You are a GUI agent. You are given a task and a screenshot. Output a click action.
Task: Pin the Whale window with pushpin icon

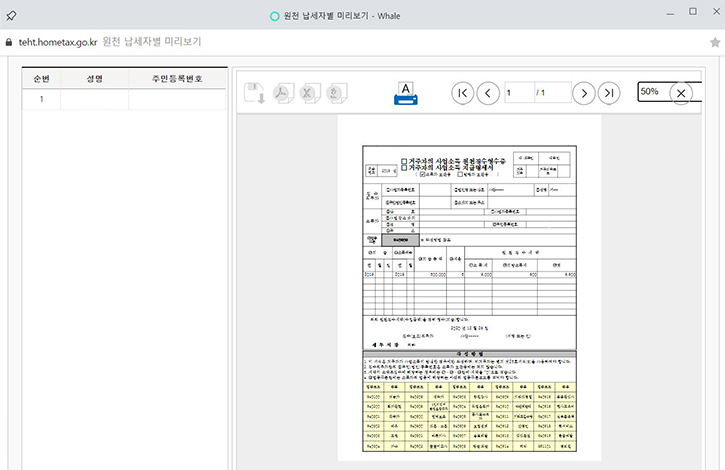tap(11, 16)
